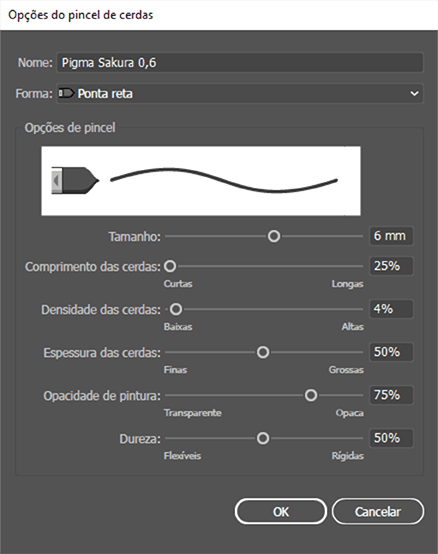
Task: Click the Forma dropdown chevron arrow
Action: coord(414,94)
